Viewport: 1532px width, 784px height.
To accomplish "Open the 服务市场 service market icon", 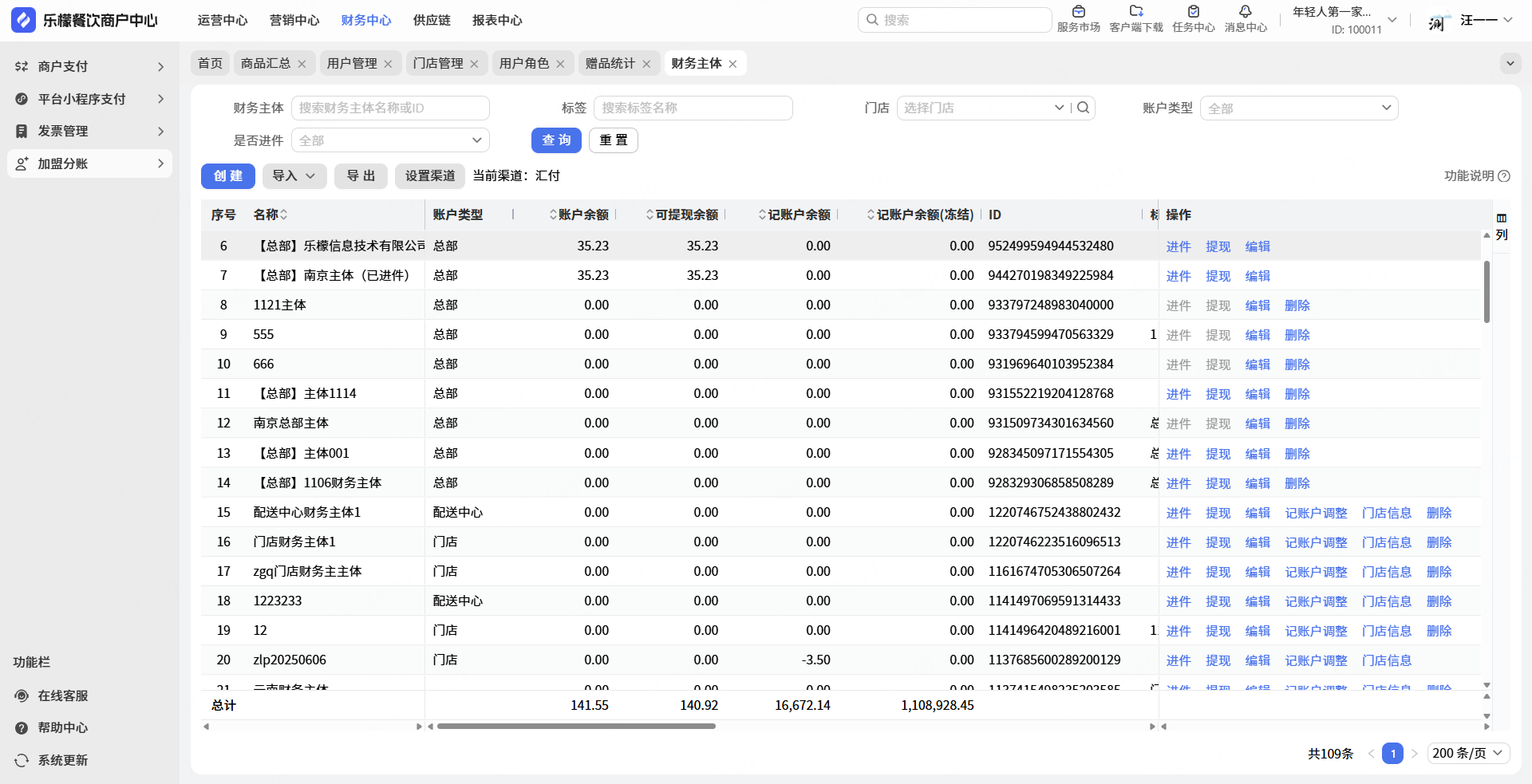I will click(x=1078, y=12).
